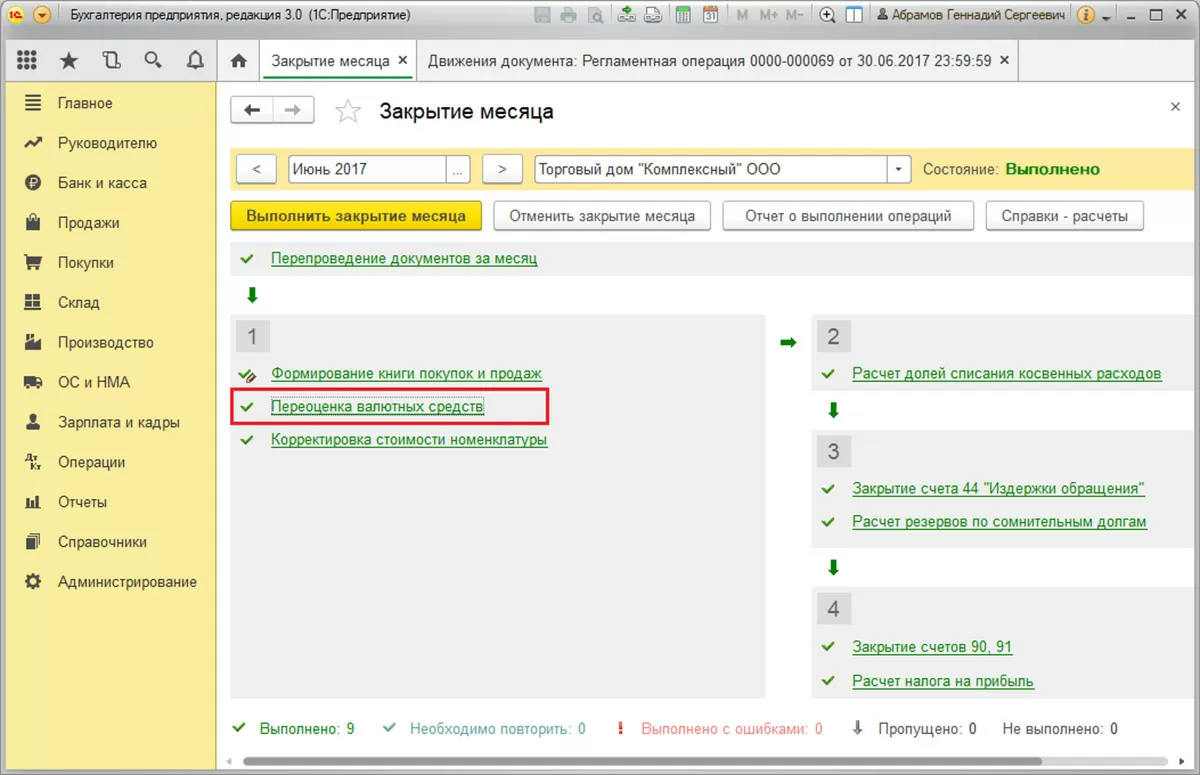Open Справки - расчеты button
This screenshot has height=775, width=1200.
tap(1065, 215)
